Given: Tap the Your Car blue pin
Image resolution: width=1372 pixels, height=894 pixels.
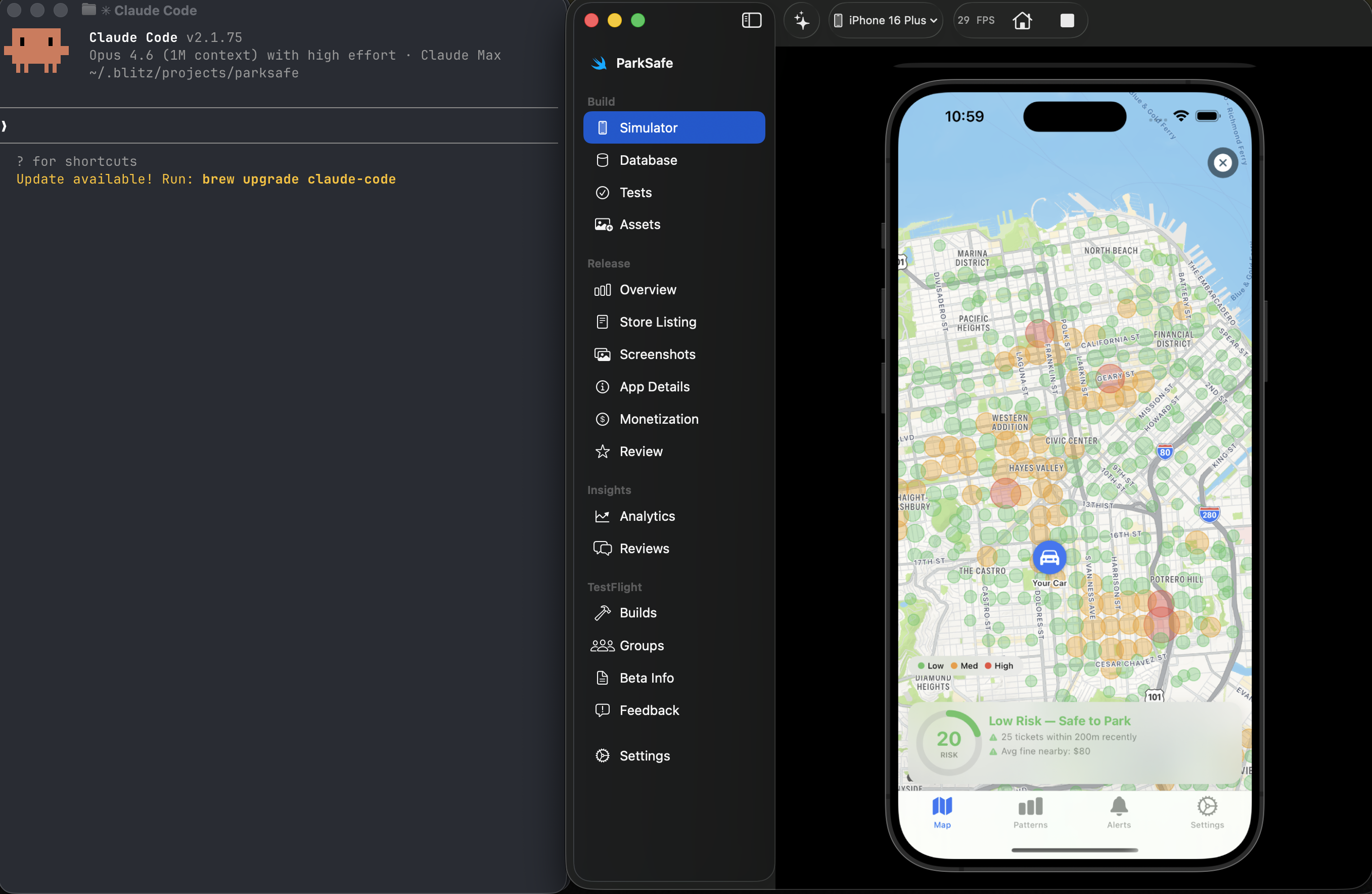Looking at the screenshot, I should (x=1049, y=558).
